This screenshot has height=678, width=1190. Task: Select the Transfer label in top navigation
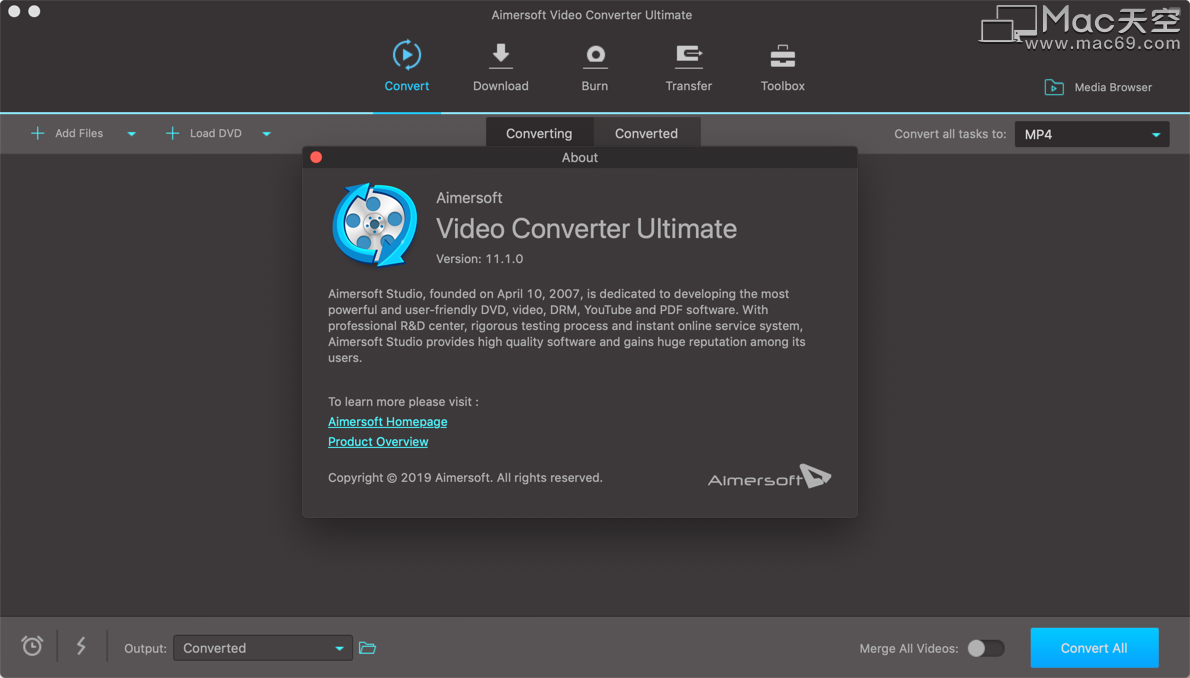(688, 86)
